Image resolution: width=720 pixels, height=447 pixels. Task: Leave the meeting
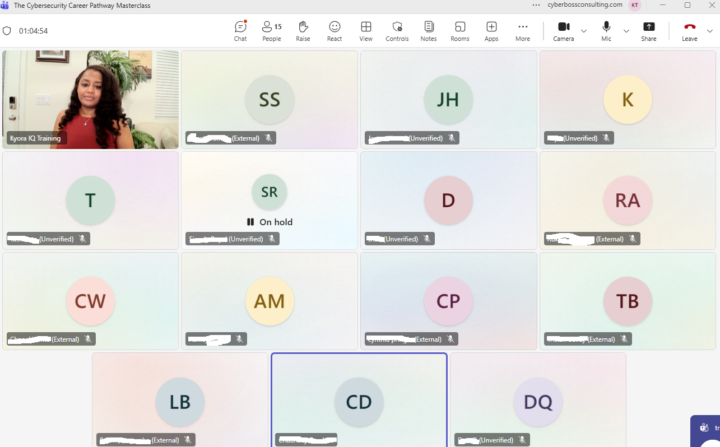[x=689, y=31]
